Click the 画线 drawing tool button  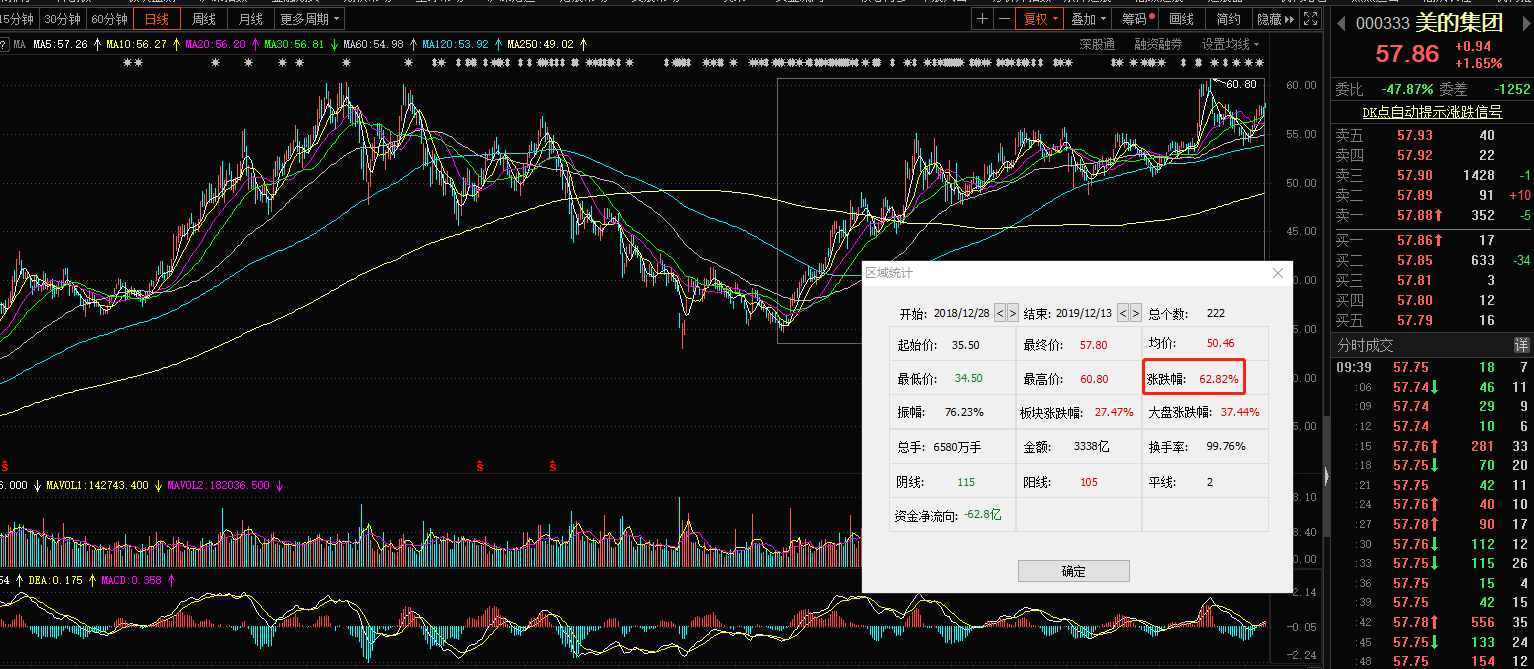coord(1182,19)
